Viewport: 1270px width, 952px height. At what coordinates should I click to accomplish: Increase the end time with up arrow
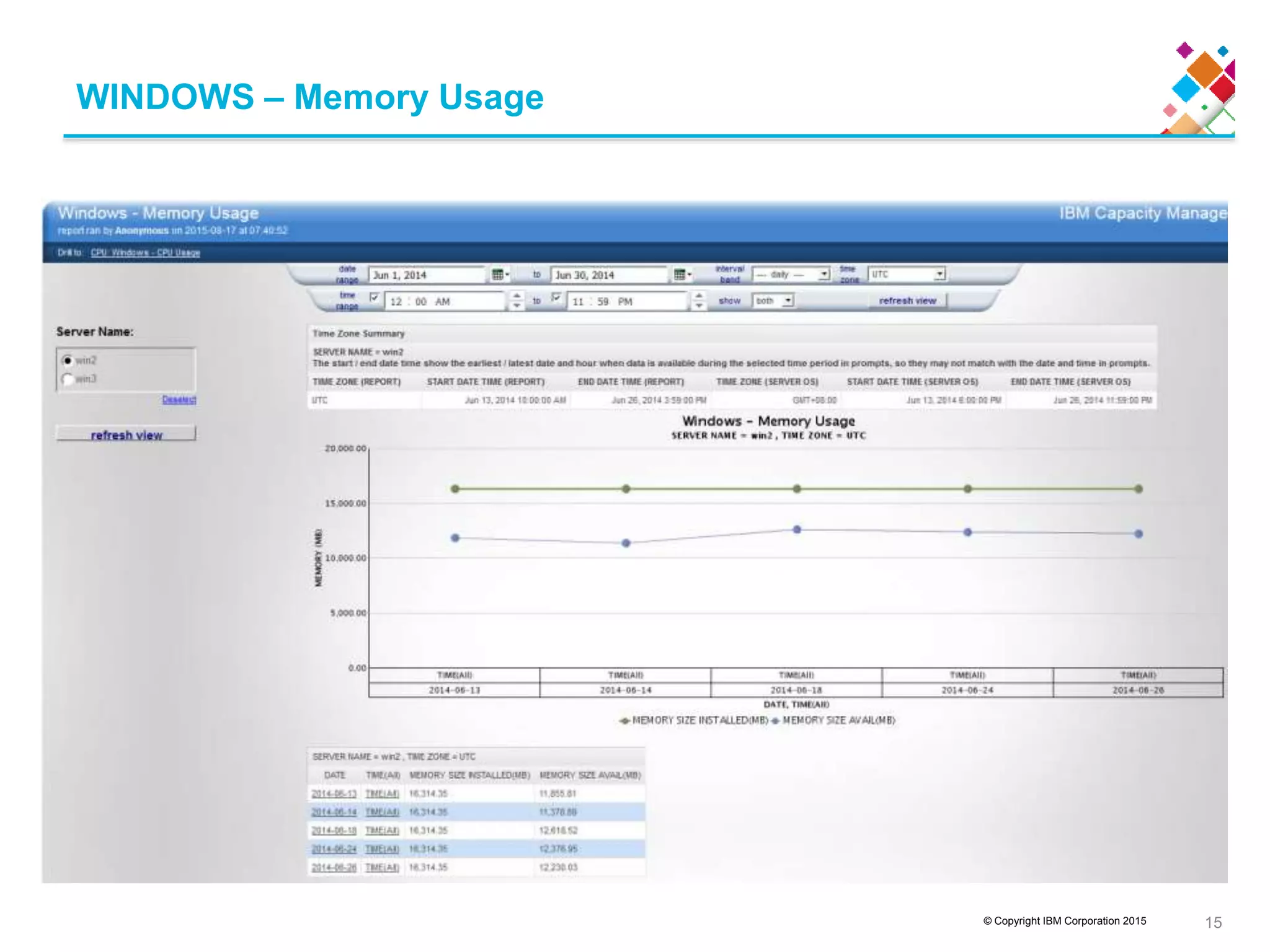point(699,296)
